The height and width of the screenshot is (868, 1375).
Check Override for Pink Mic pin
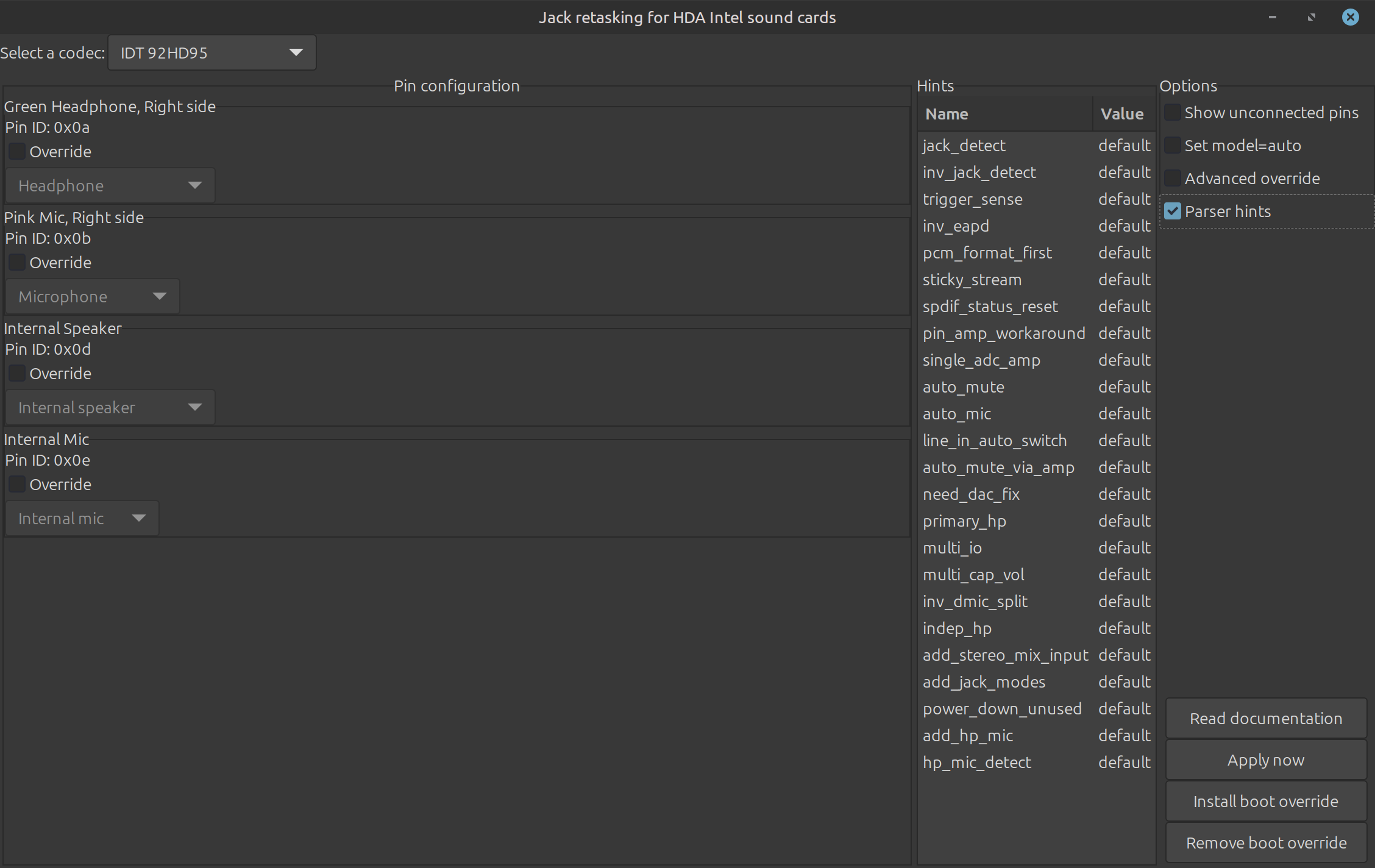[x=17, y=262]
